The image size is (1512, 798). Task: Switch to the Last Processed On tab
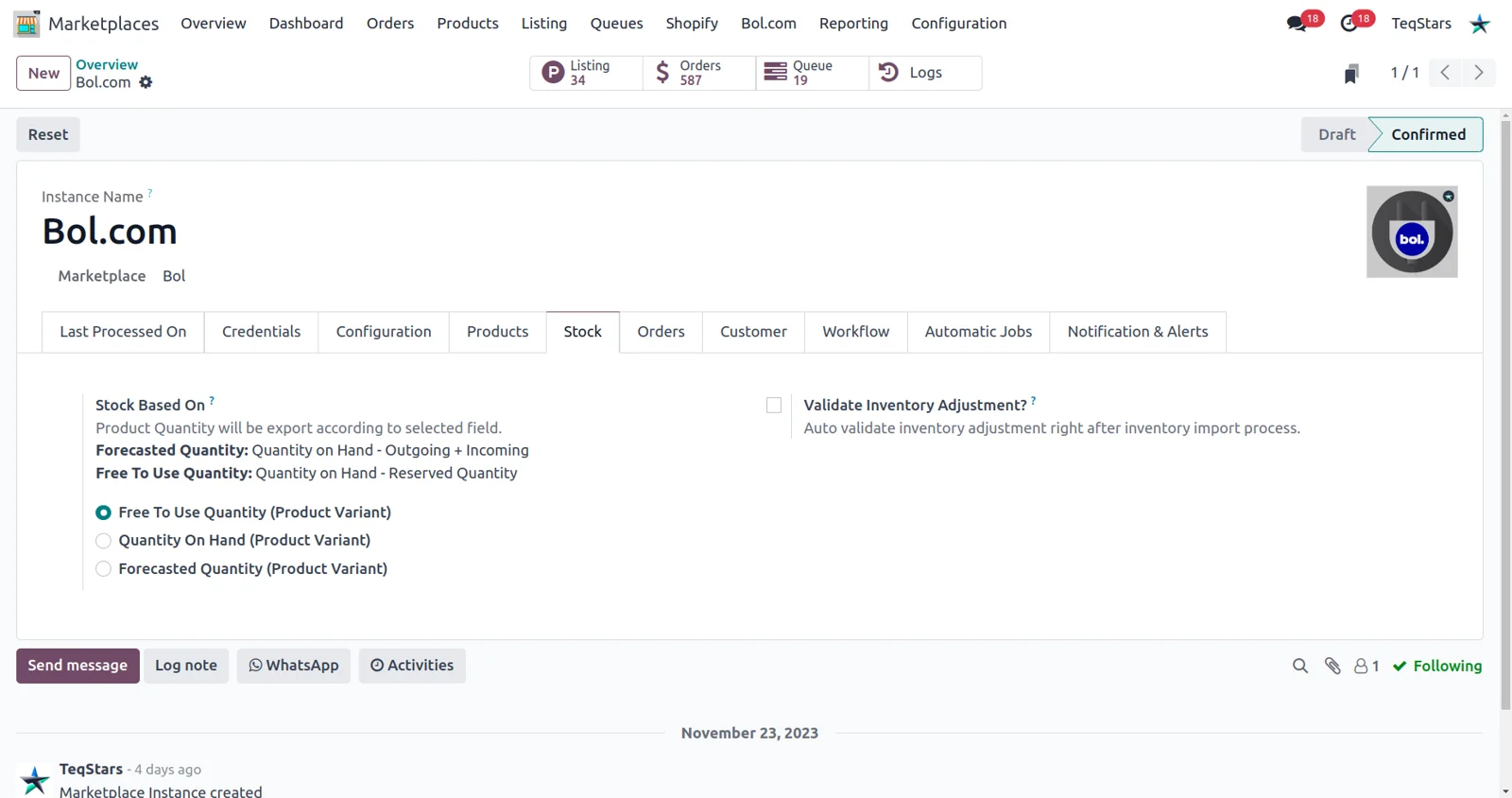click(x=123, y=332)
